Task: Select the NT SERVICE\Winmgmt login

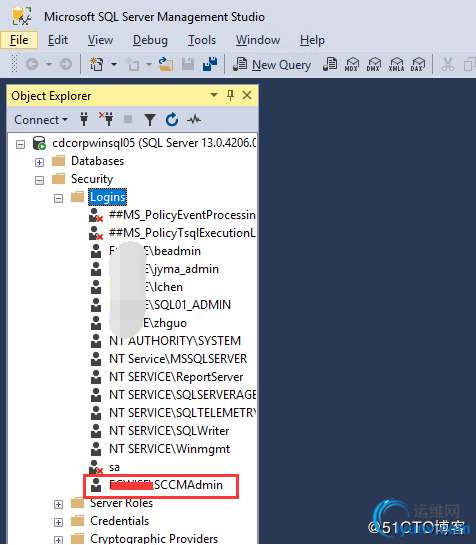Action: pos(169,449)
